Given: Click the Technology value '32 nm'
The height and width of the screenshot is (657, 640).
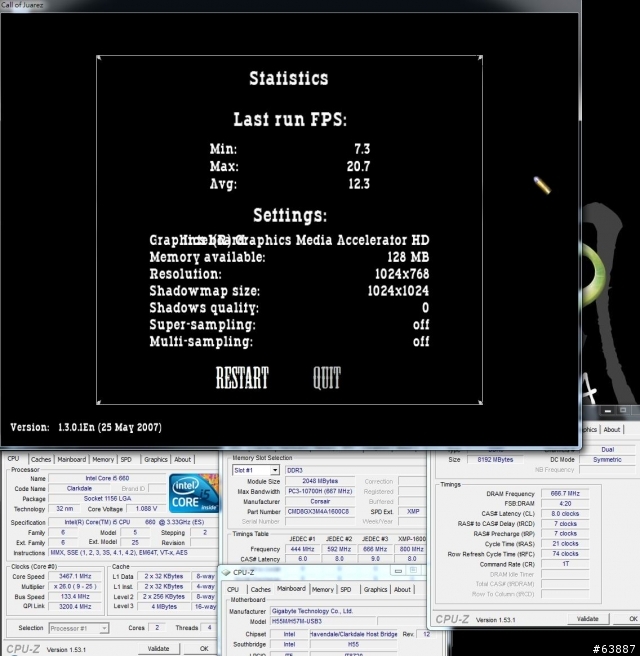Looking at the screenshot, I should pyautogui.click(x=65, y=509).
